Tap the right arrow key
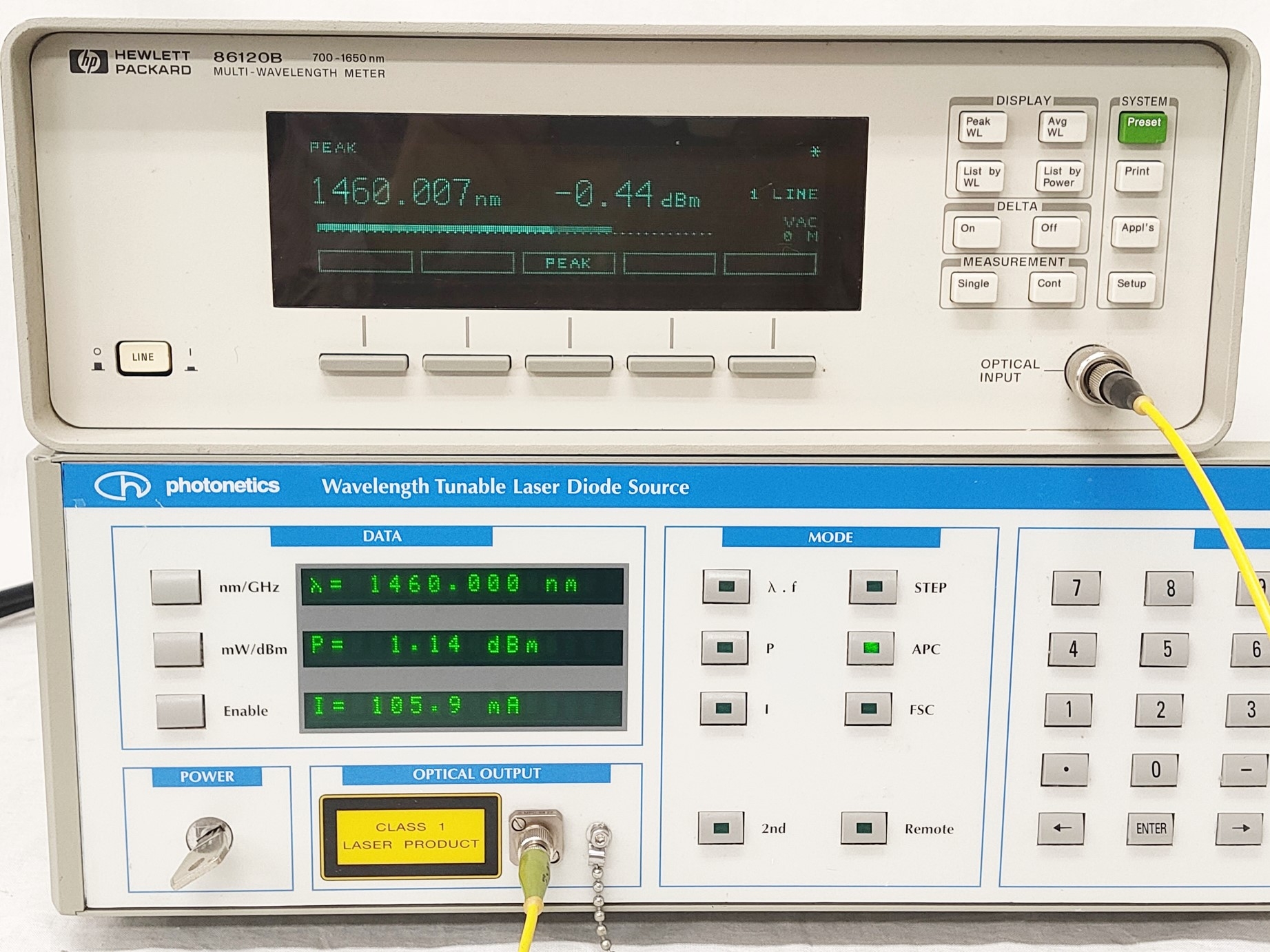Screen dimensions: 1270x952 point(1240,829)
